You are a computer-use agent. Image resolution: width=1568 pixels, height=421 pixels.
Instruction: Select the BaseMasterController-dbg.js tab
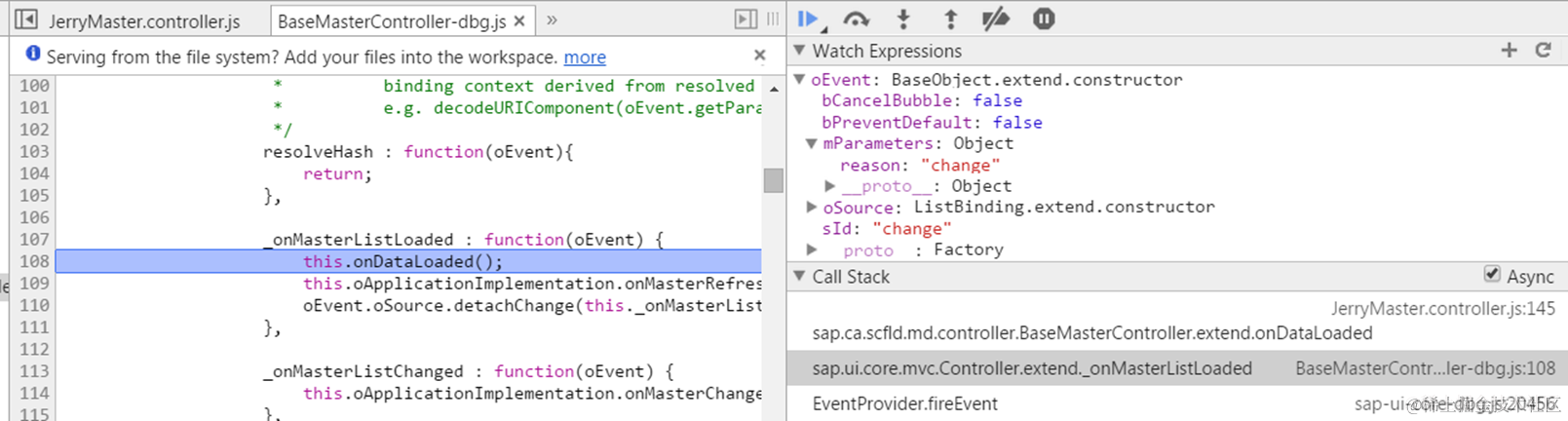pos(392,20)
